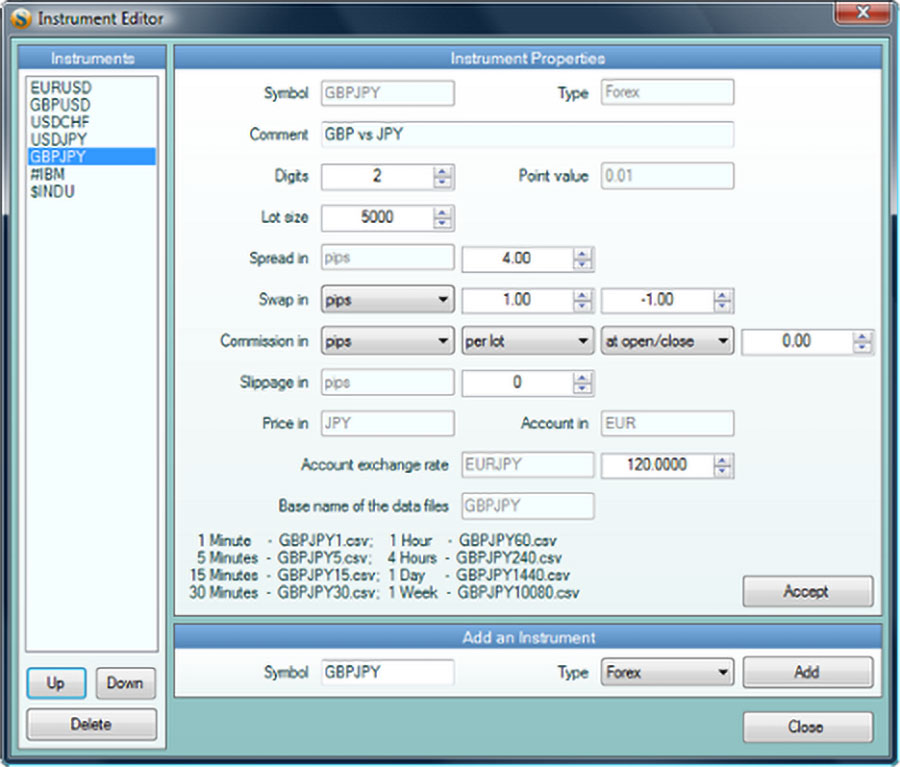Decrease the Commission value 0.00
Image resolution: width=900 pixels, height=767 pixels.
point(862,347)
